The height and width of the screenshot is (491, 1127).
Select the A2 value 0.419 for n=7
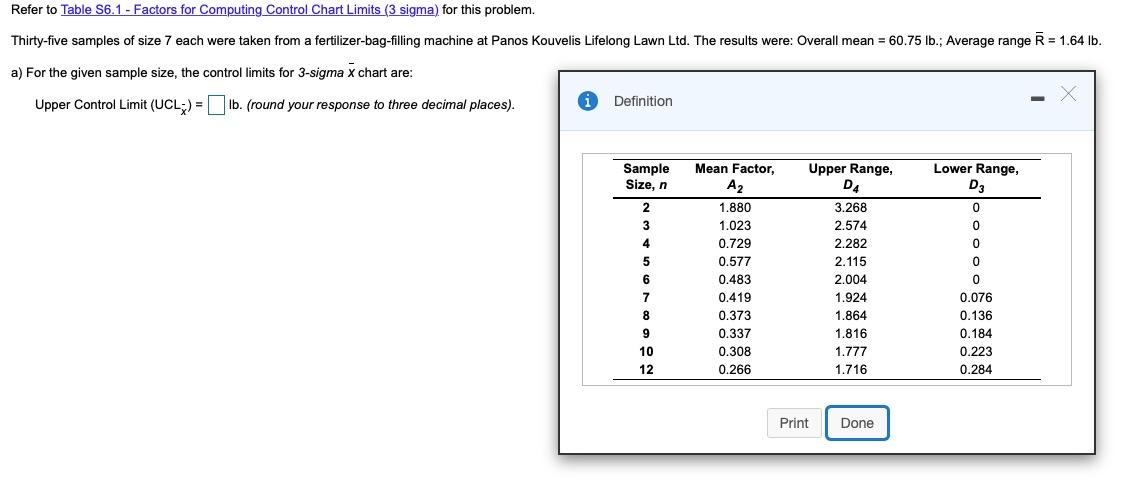point(735,298)
